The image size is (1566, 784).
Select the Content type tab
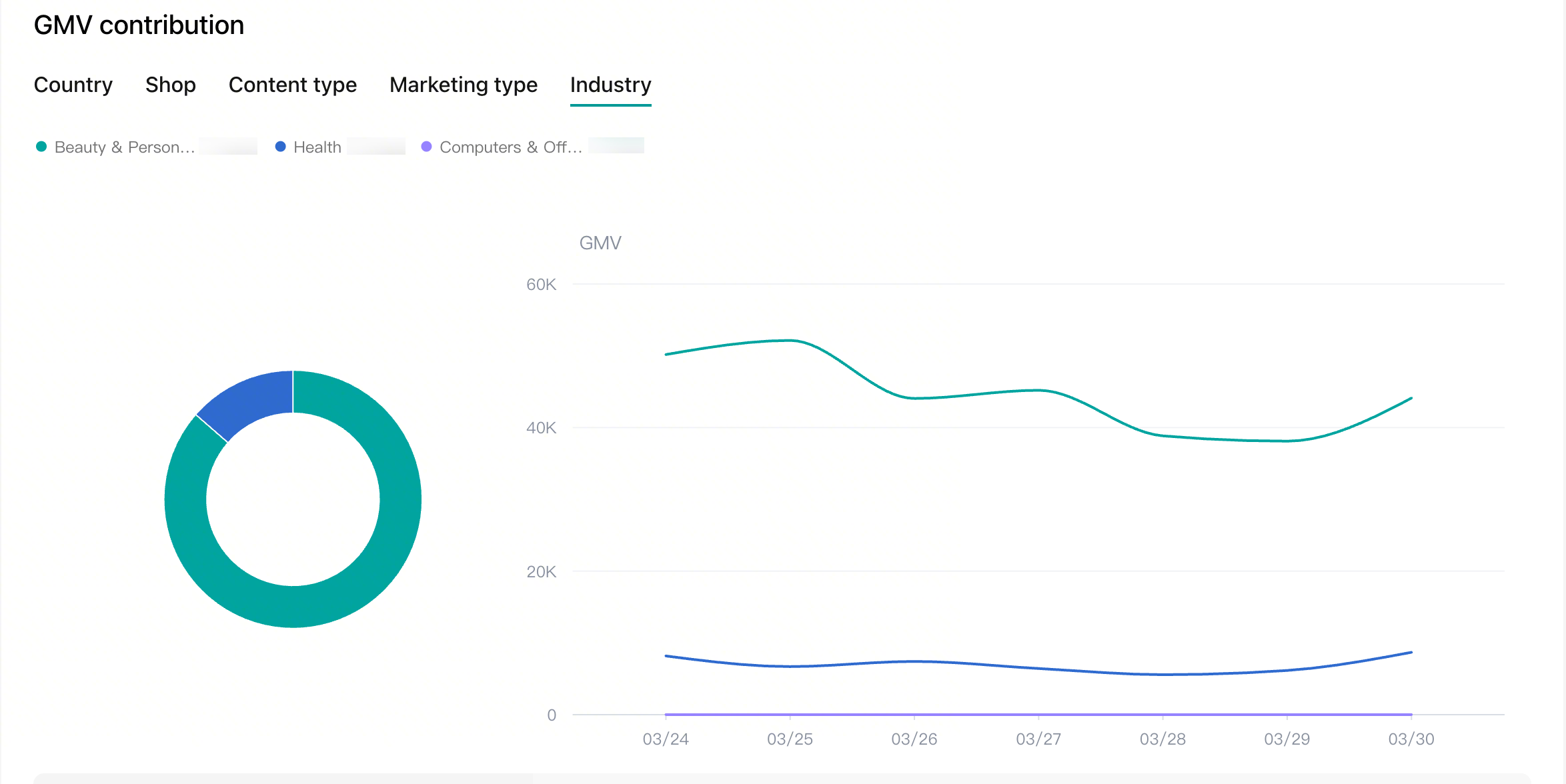(x=293, y=85)
